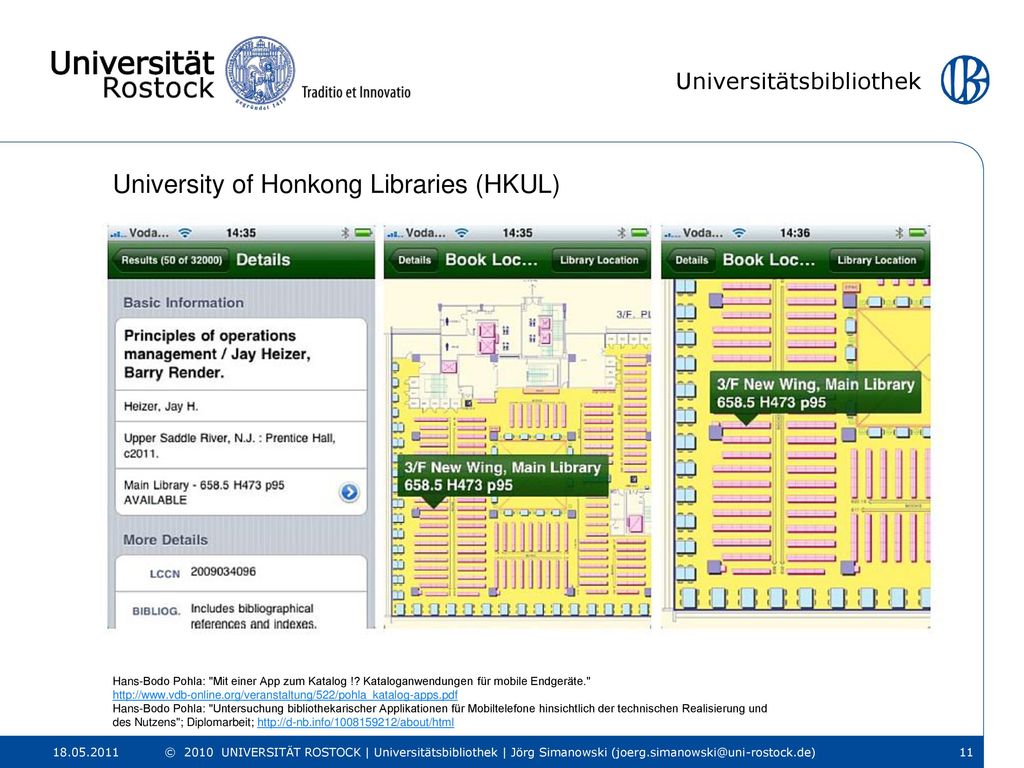Tap Wi-Fi icon in the Basic Information phone screen

click(185, 232)
